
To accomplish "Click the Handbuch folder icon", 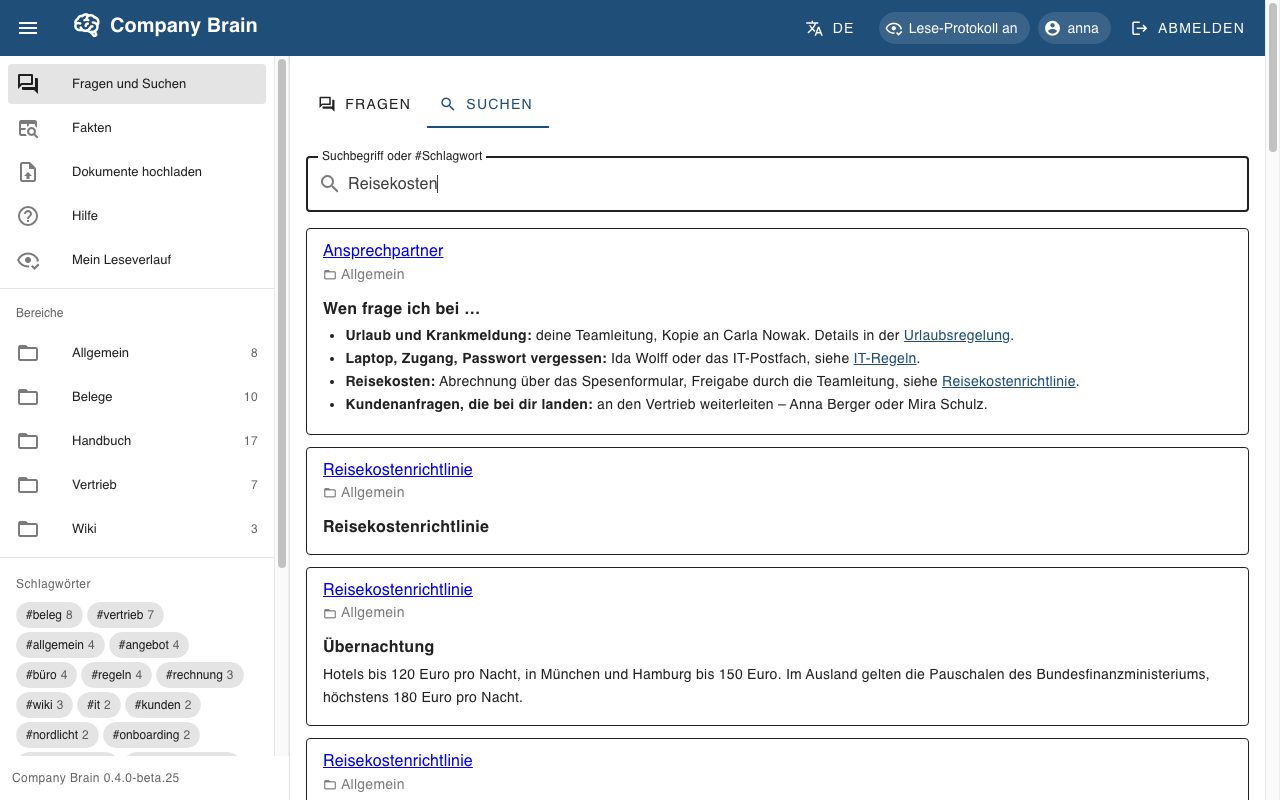I will pyautogui.click(x=28, y=441).
